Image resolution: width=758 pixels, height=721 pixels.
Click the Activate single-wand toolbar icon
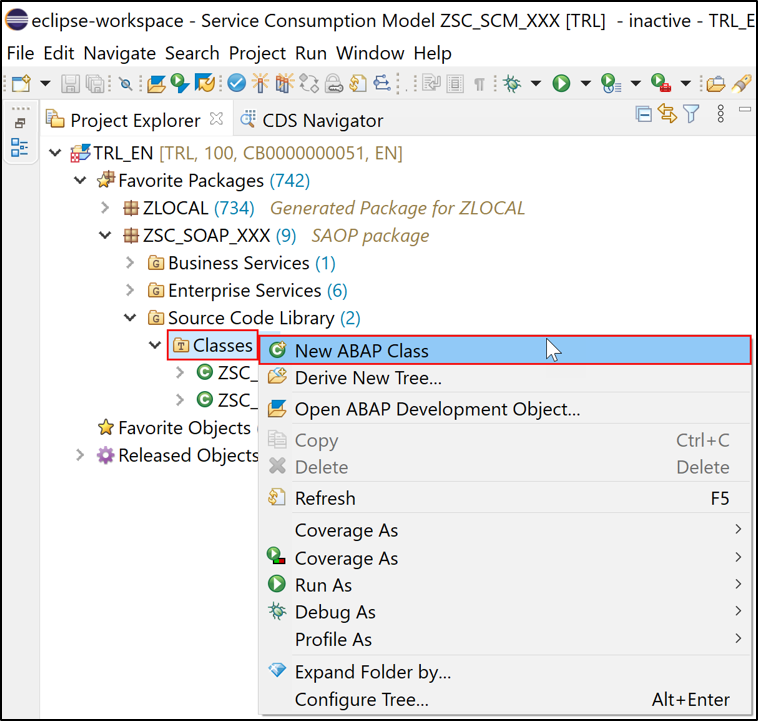point(260,83)
